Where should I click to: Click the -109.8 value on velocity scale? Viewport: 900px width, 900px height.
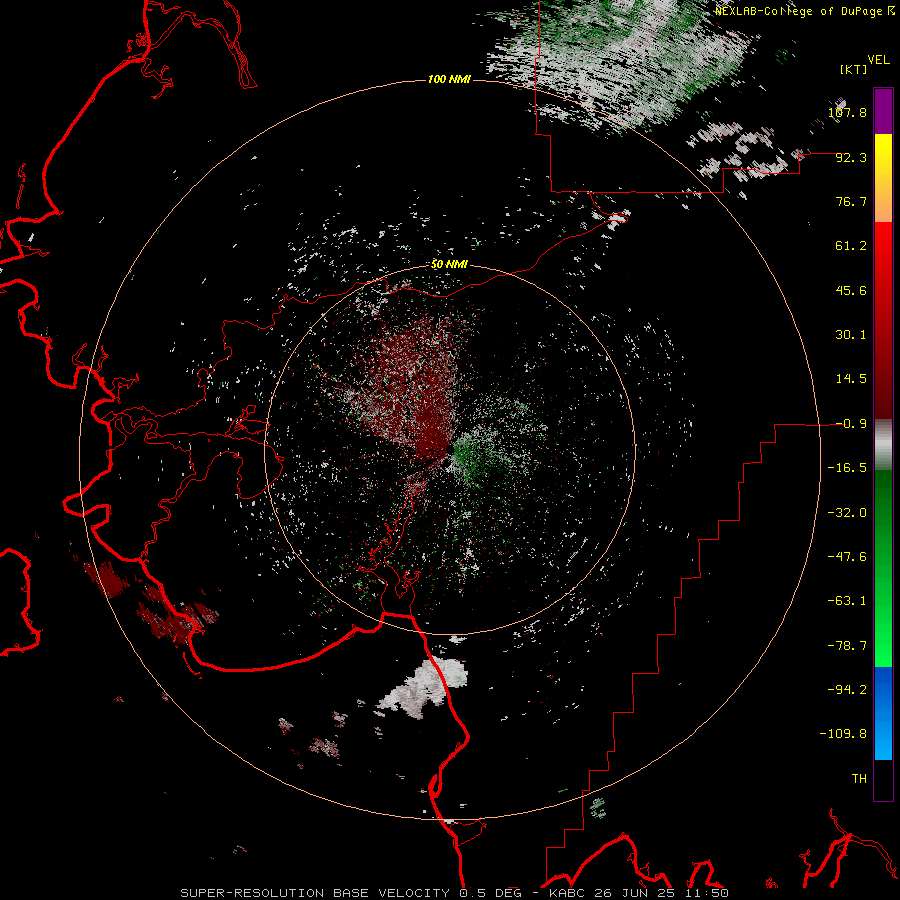point(844,734)
